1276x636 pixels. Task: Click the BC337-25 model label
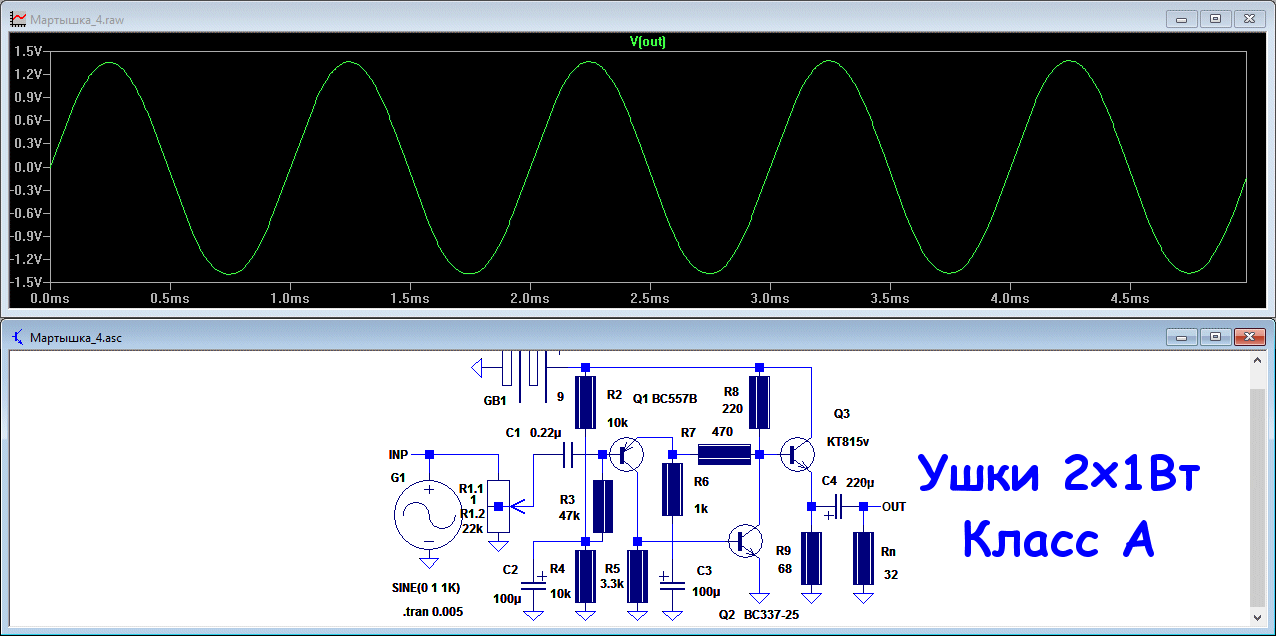click(772, 615)
